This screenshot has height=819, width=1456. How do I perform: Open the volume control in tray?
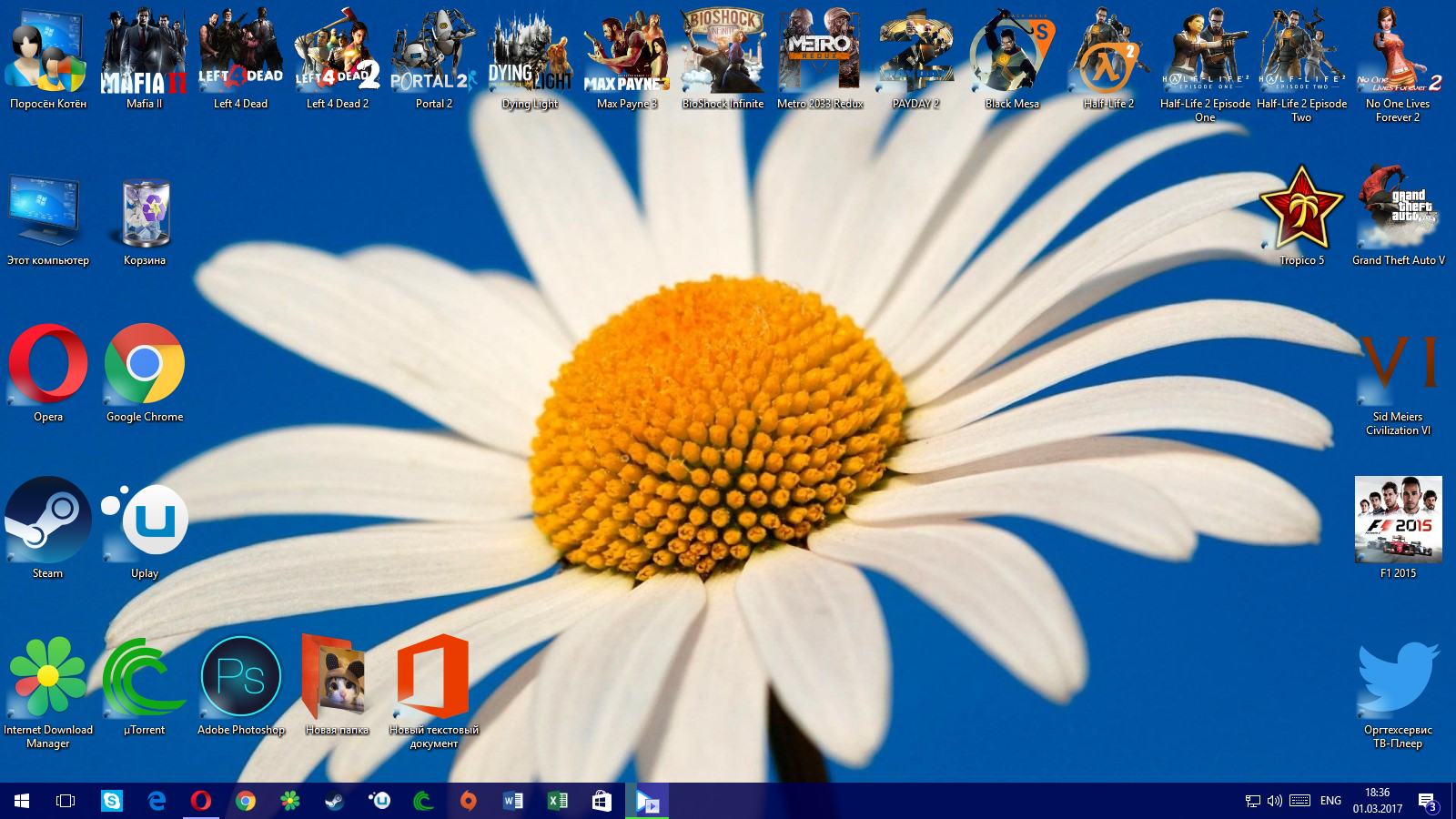pos(1275,801)
